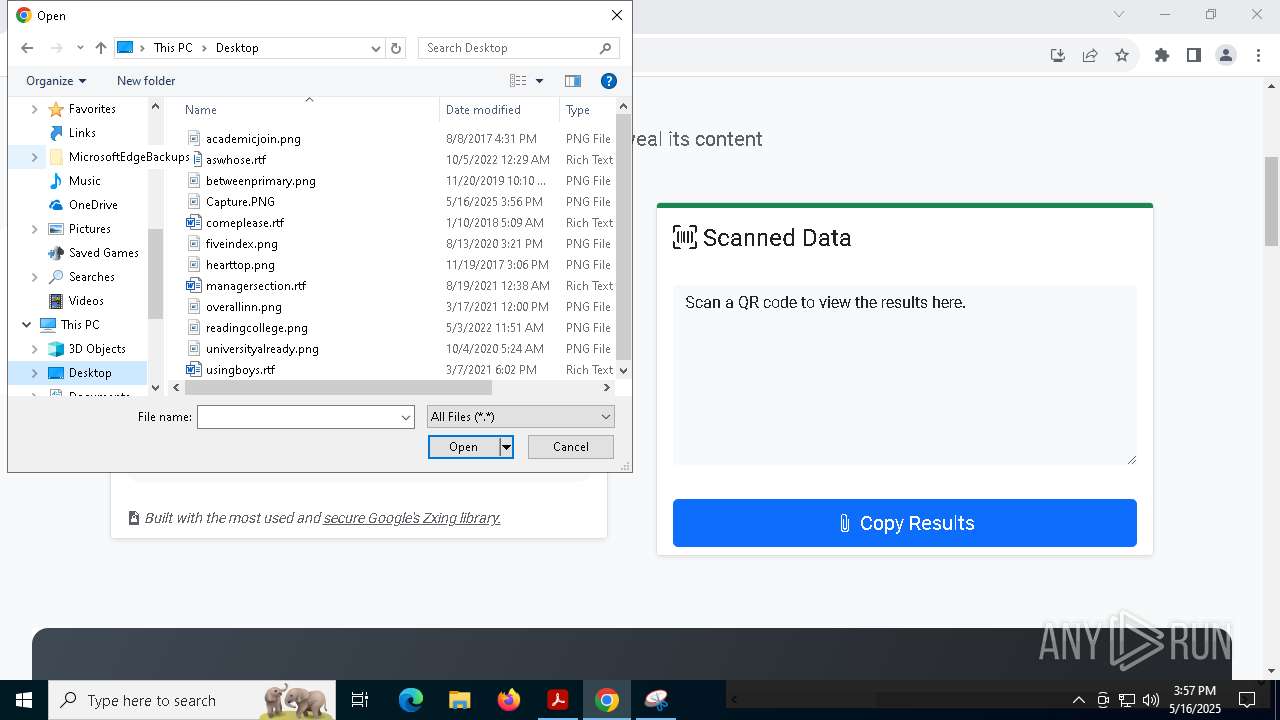Open the file type filter dropdown
Viewport: 1280px width, 720px height.
pos(520,417)
